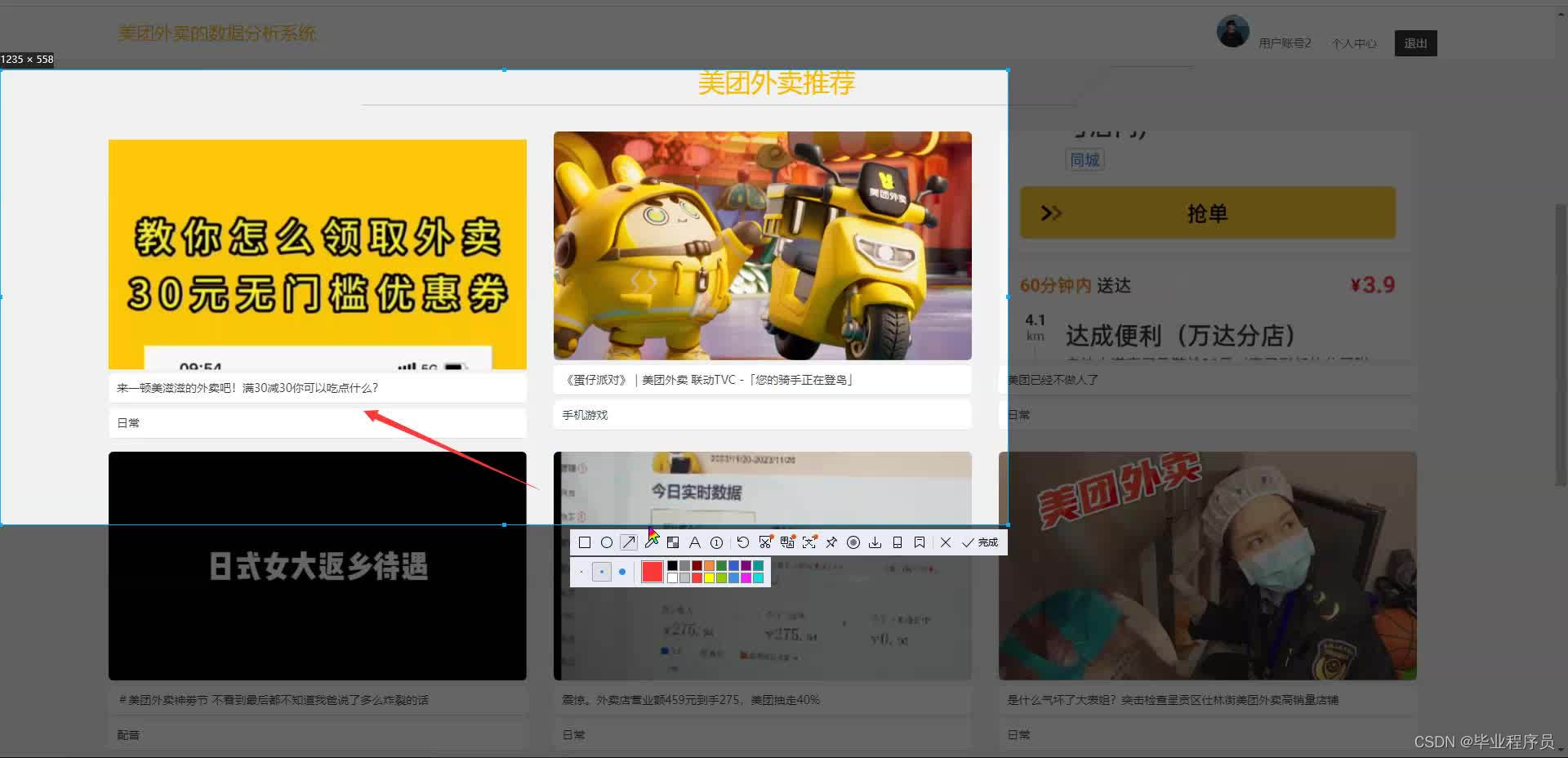Click title 是什么气坏了大表姐
Viewport: 1568px width, 758px height.
click(x=1173, y=700)
